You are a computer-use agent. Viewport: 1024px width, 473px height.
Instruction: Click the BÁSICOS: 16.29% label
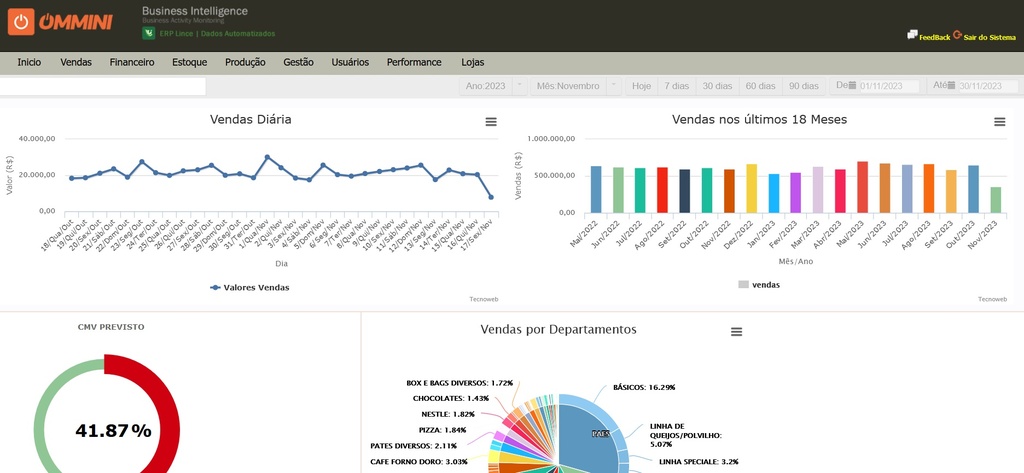644,387
